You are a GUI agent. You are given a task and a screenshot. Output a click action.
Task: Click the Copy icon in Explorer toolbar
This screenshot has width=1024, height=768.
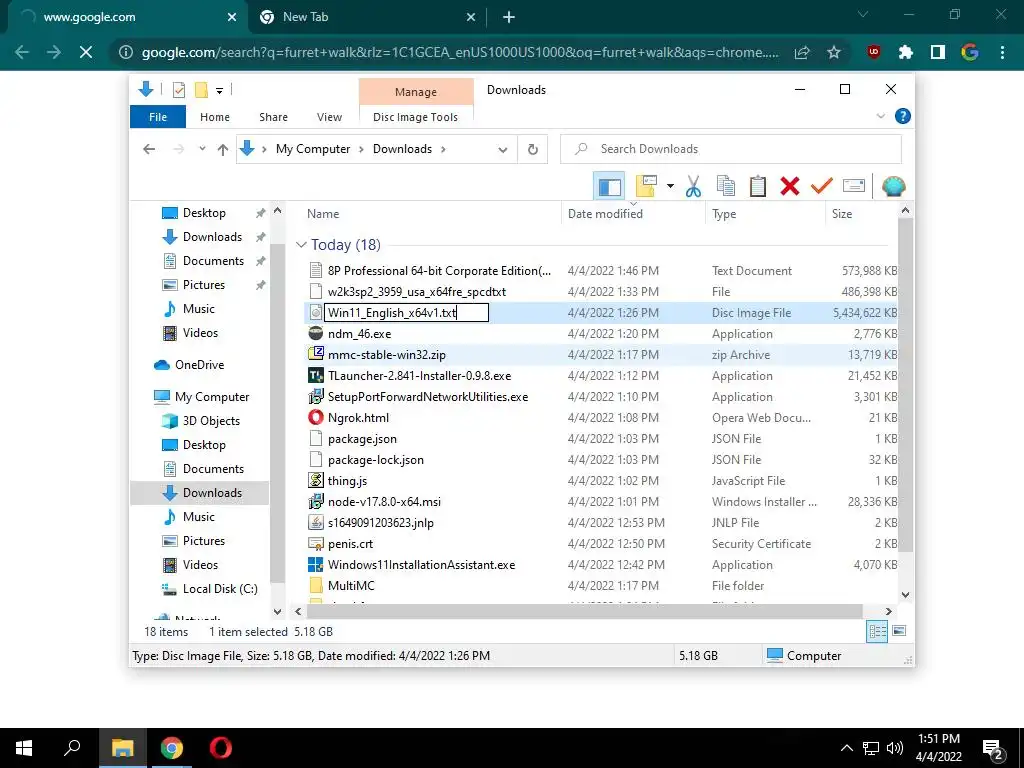[x=726, y=187]
